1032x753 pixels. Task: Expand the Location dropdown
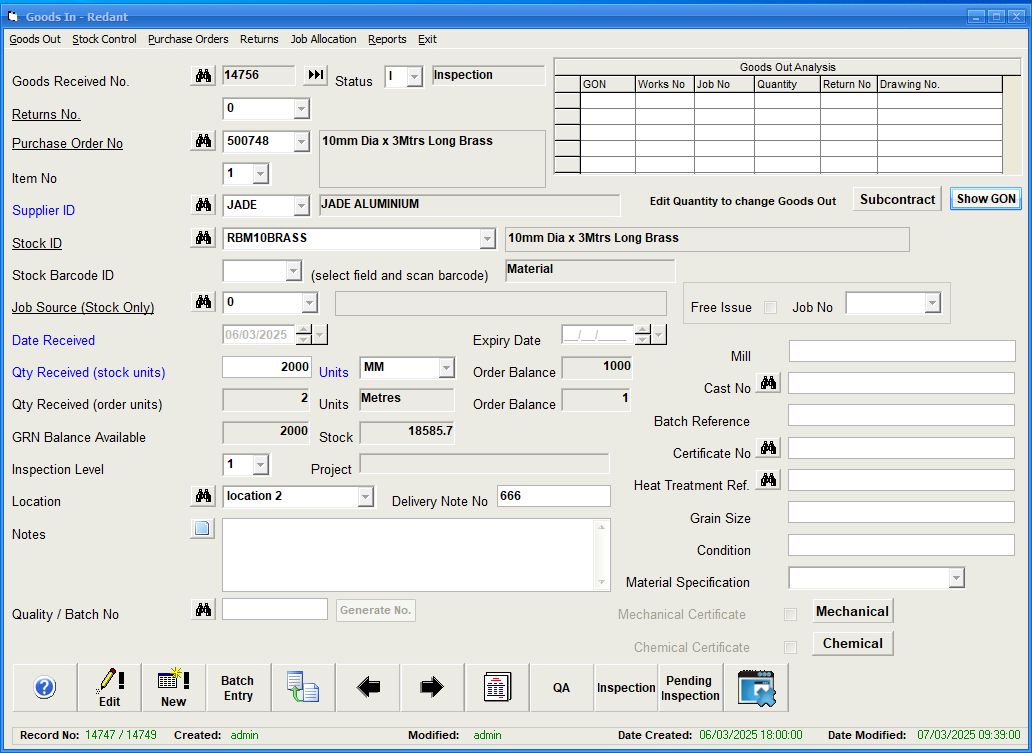(365, 497)
